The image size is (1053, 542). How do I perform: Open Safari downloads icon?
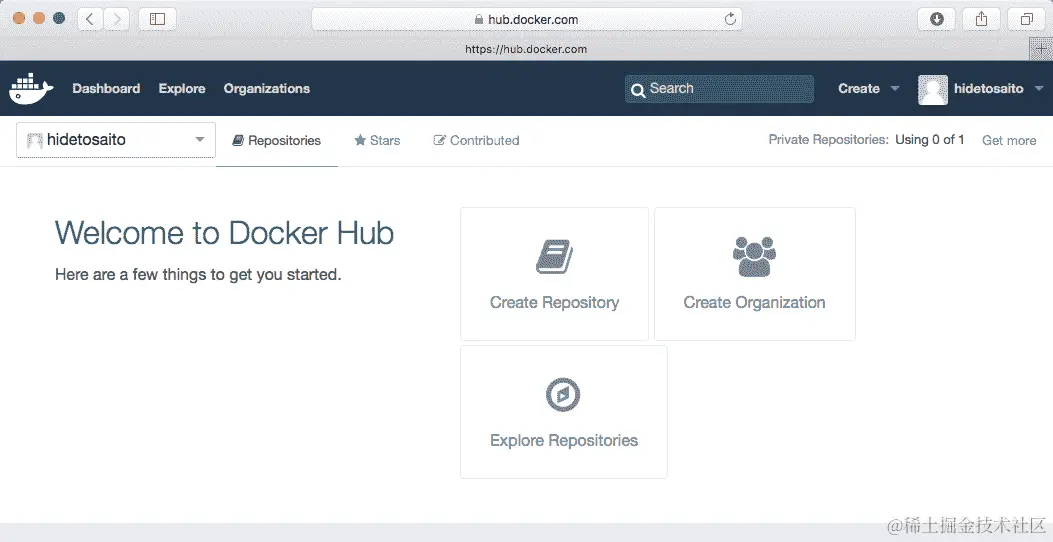(x=937, y=19)
